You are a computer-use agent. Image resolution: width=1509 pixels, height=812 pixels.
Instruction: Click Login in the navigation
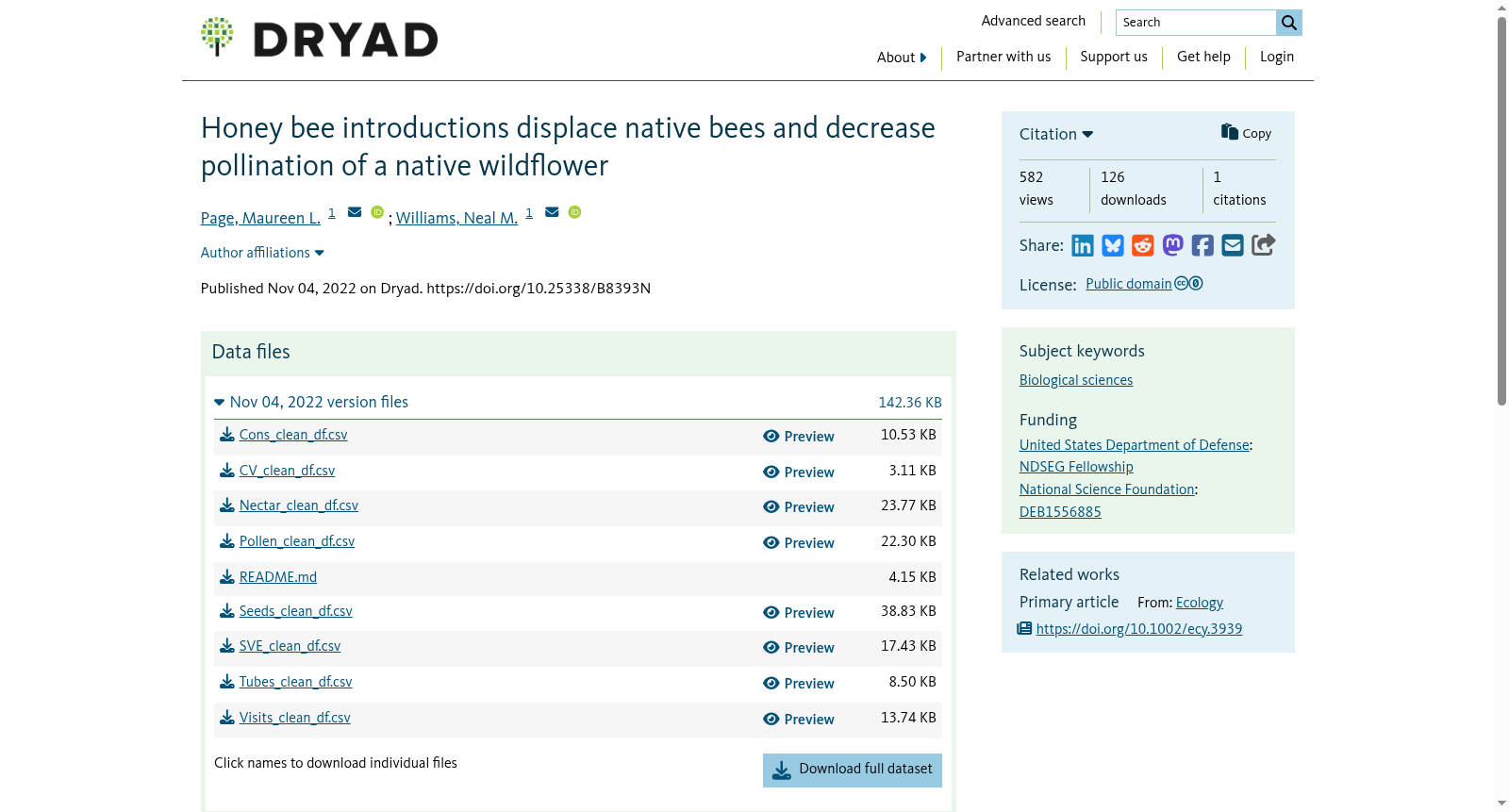1277,57
